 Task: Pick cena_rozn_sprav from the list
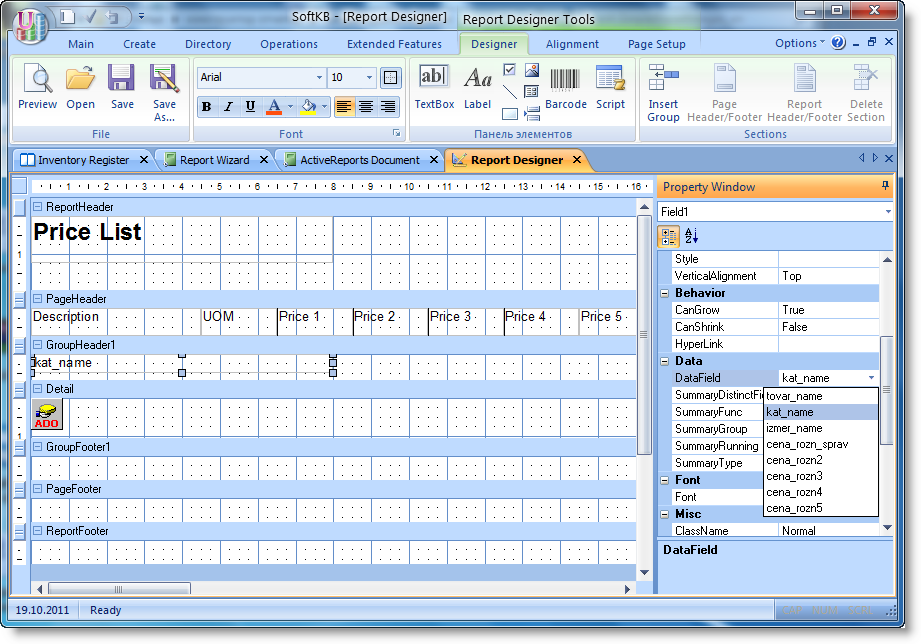click(821, 444)
